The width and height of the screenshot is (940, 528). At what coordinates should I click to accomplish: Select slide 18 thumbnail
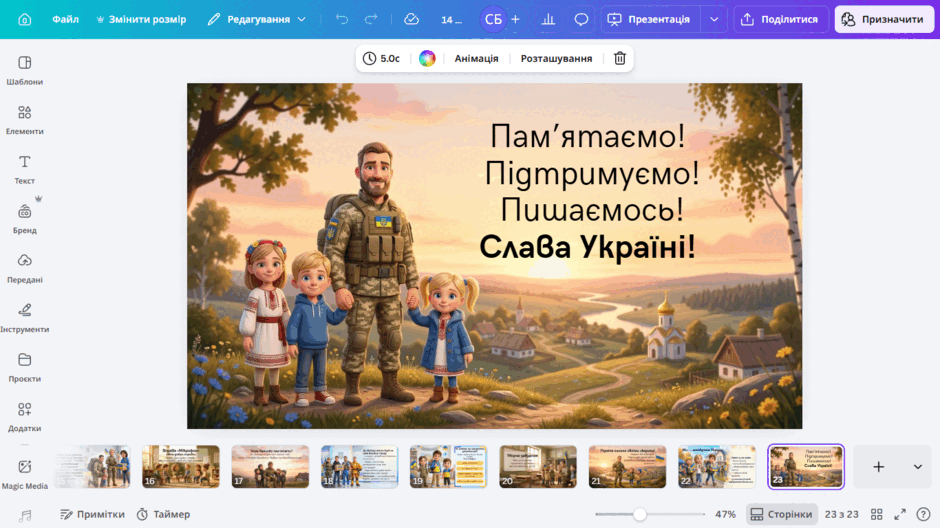click(x=360, y=466)
